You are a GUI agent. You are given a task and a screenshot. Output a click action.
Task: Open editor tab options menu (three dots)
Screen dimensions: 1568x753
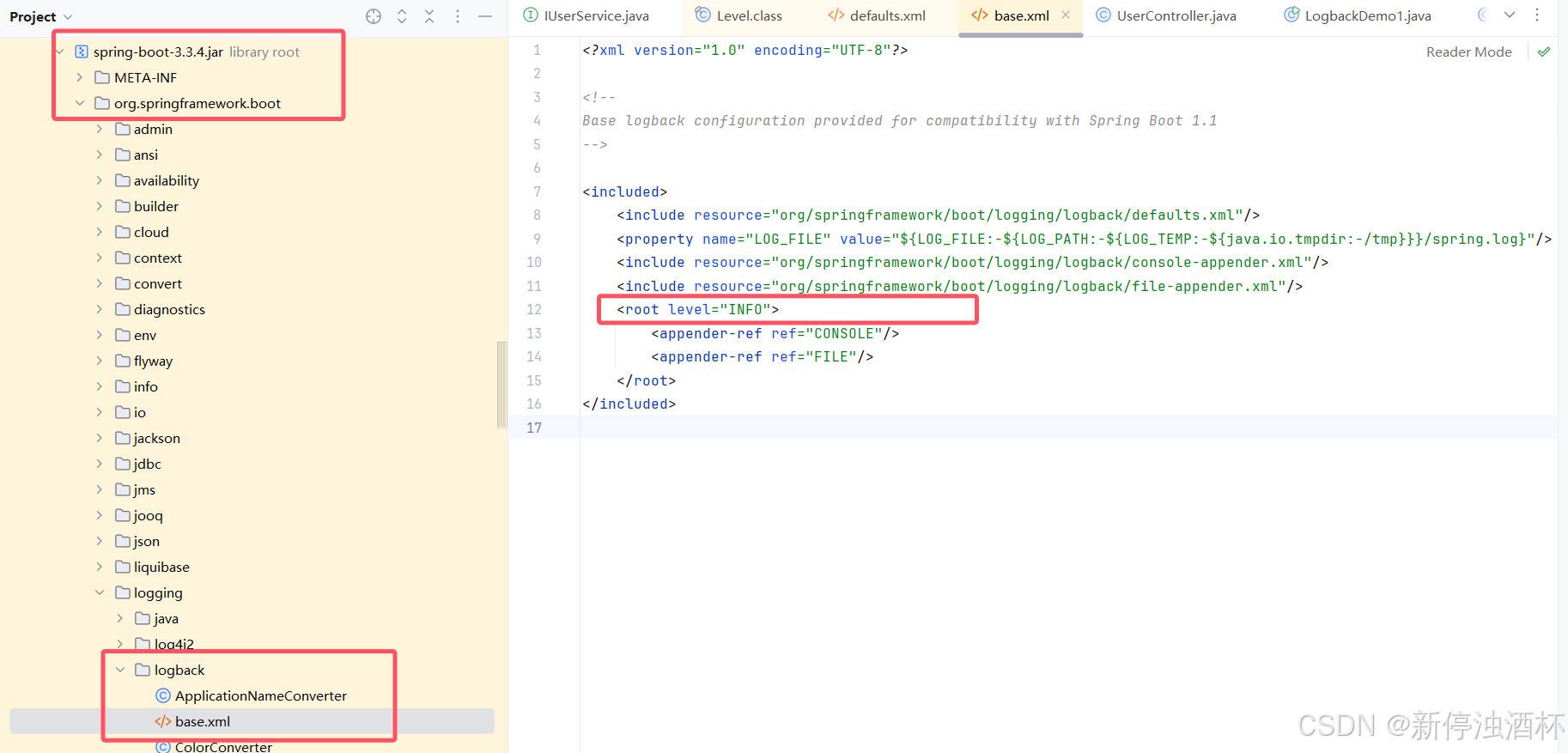pos(1537,15)
